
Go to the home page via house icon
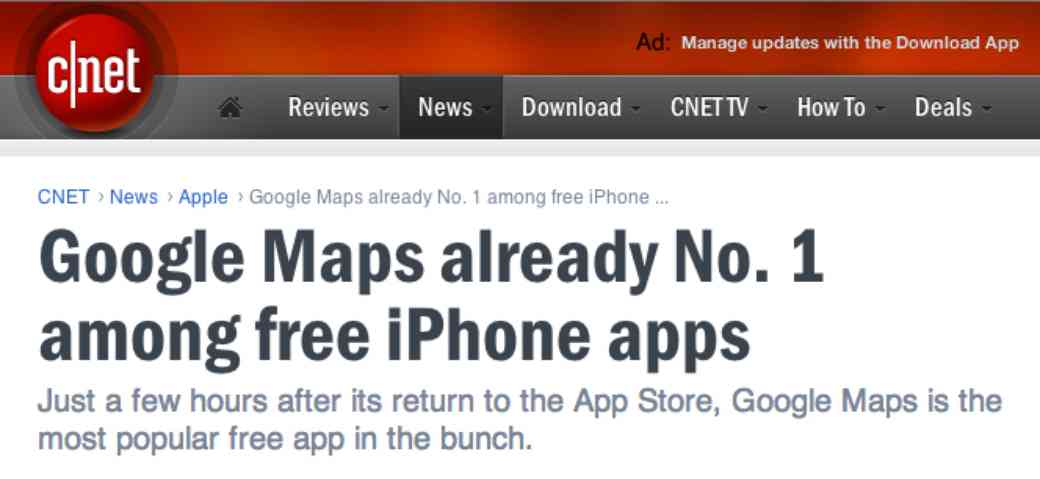tap(229, 107)
